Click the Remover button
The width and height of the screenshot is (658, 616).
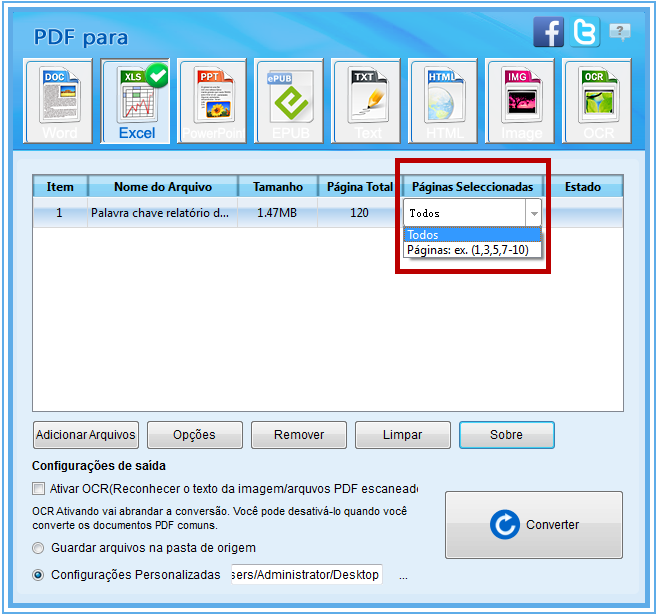click(x=299, y=435)
